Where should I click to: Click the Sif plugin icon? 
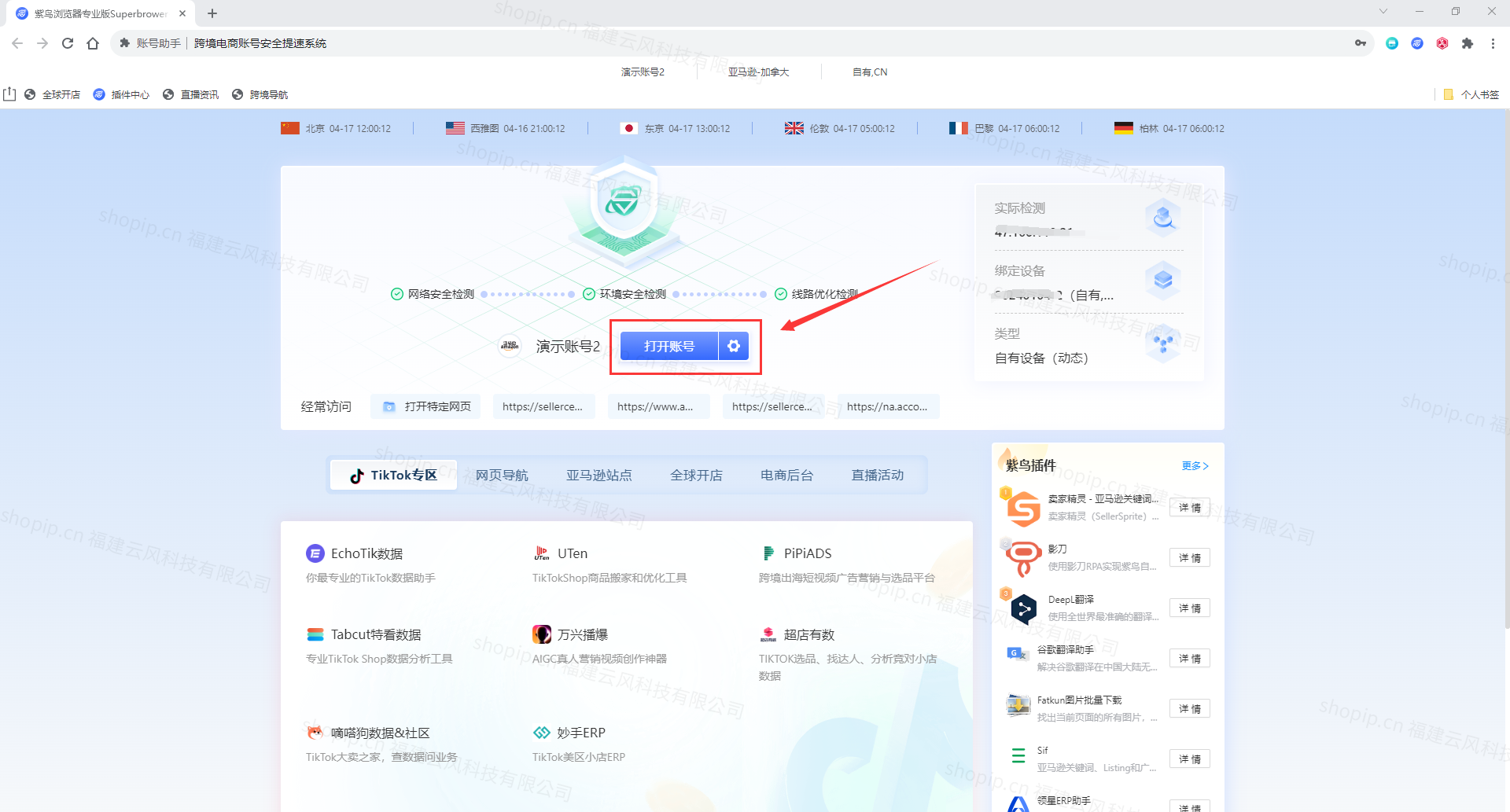coord(1018,755)
